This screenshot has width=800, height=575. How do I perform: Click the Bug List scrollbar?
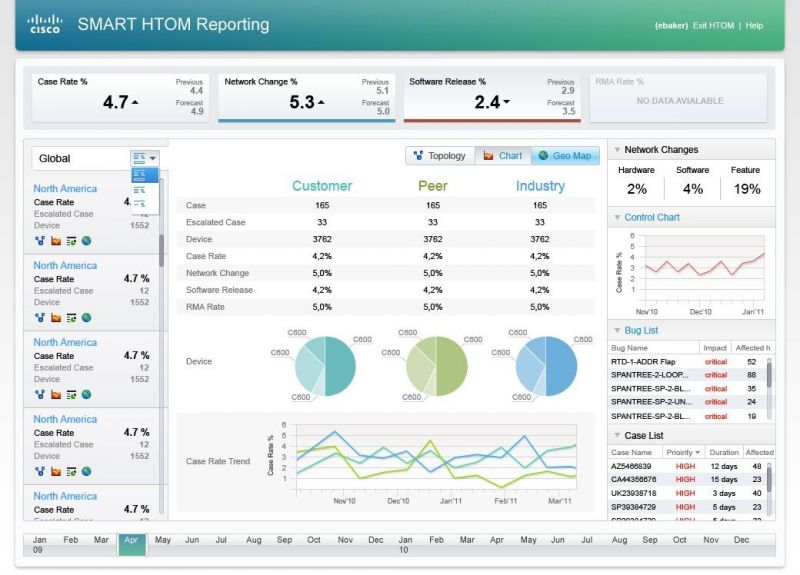tap(769, 388)
